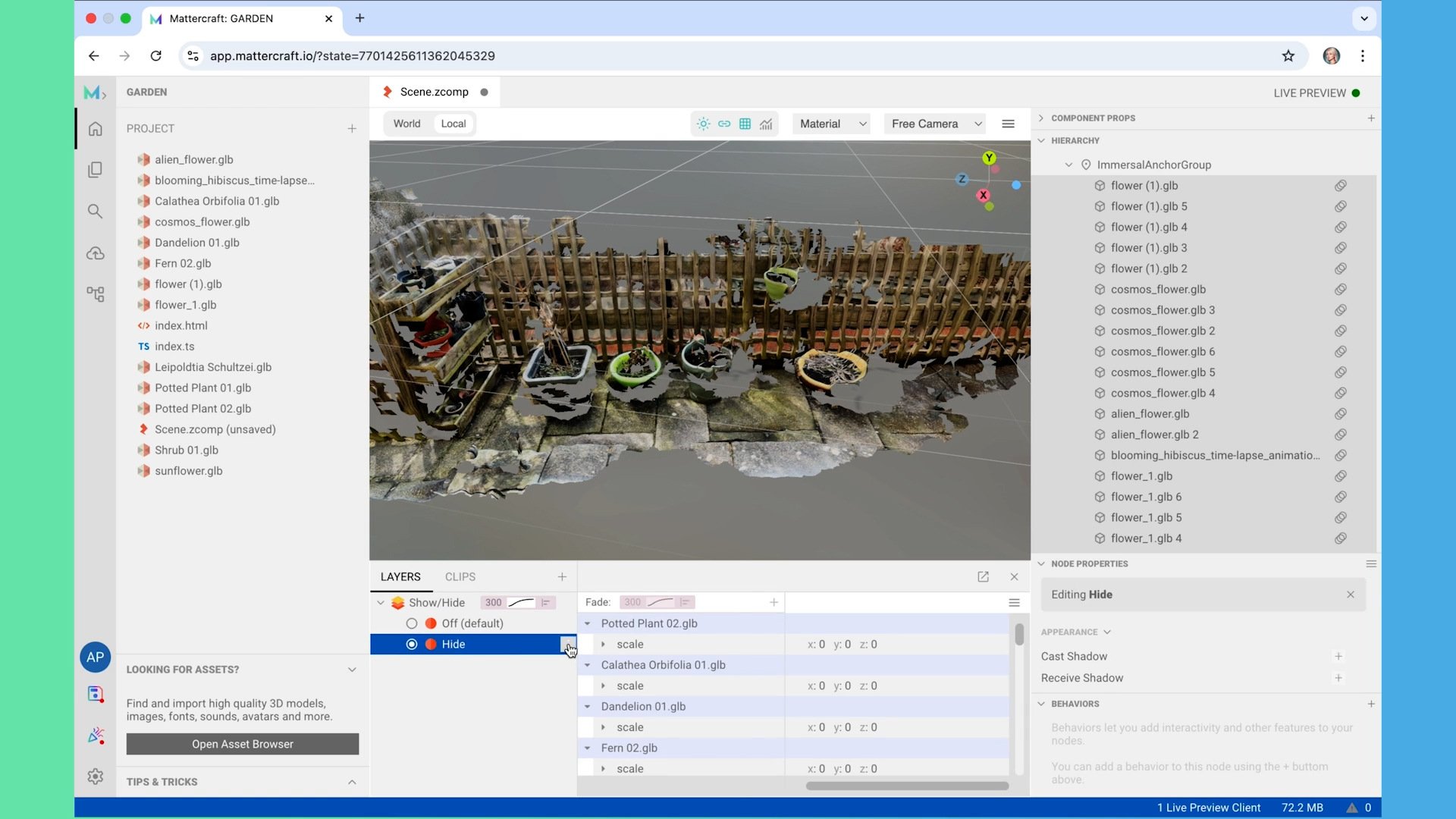Pop out the layers panel
Image resolution: width=1456 pixels, height=819 pixels.
click(983, 577)
